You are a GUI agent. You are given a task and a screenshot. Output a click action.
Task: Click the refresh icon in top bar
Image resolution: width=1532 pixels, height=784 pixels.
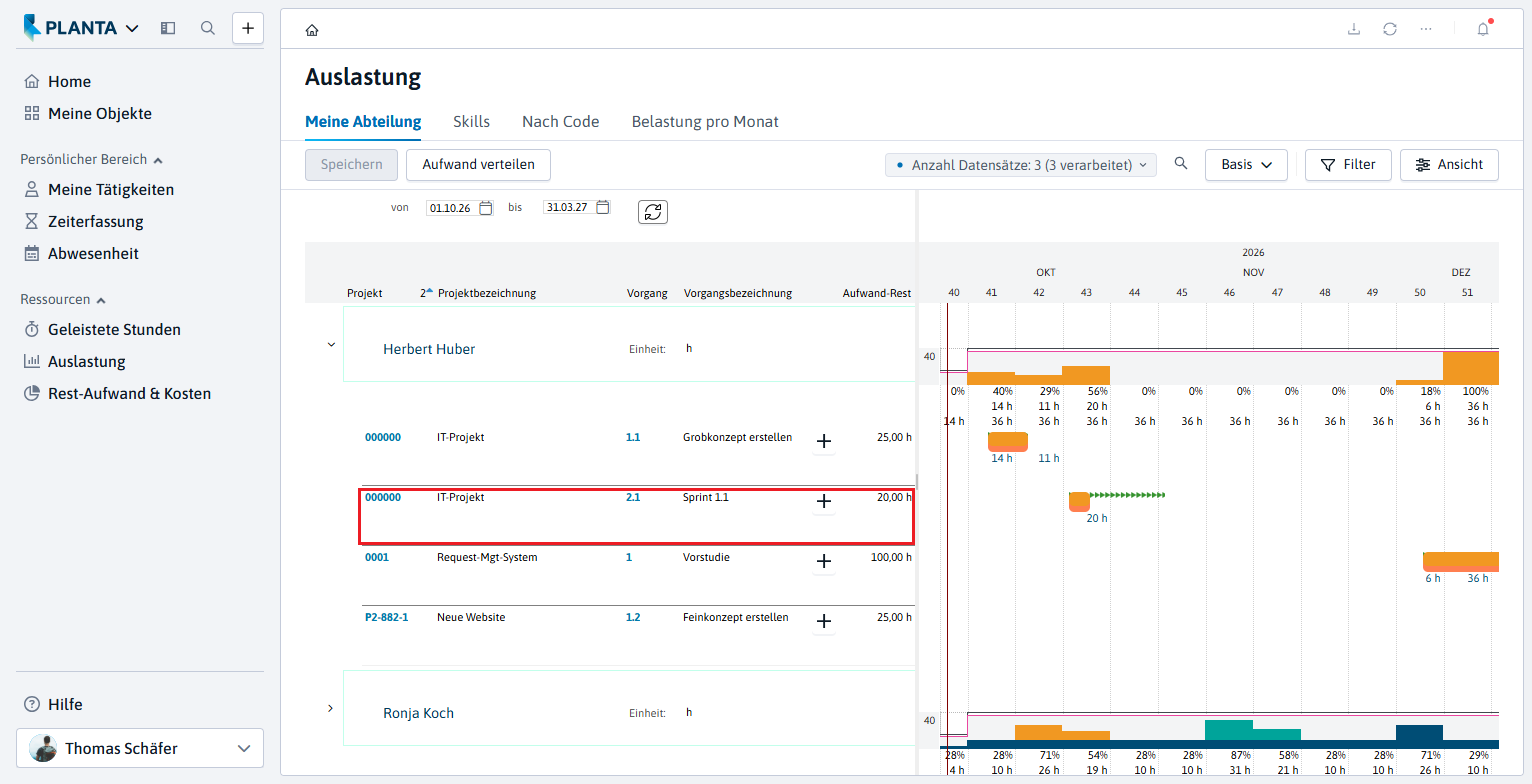[x=1390, y=29]
